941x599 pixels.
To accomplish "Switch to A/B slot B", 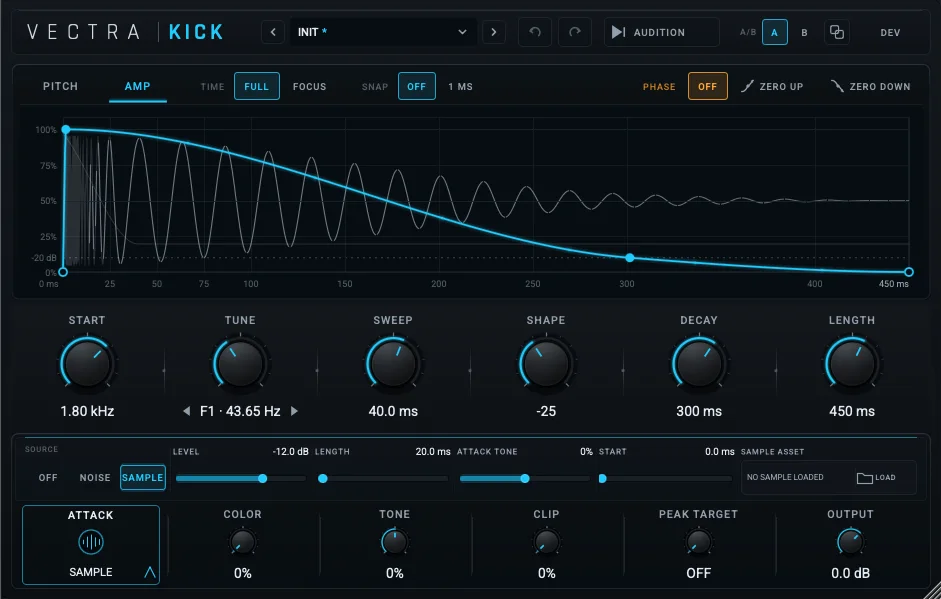I will [804, 32].
